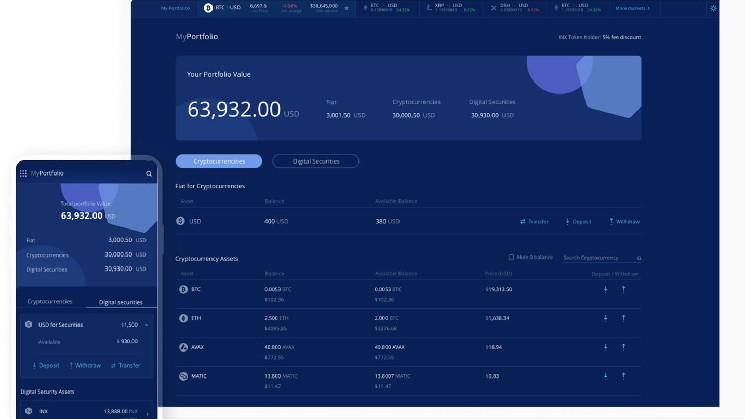This screenshot has height=419, width=745.
Task: Click the MATIC withdraw arrow icon
Action: (x=623, y=376)
